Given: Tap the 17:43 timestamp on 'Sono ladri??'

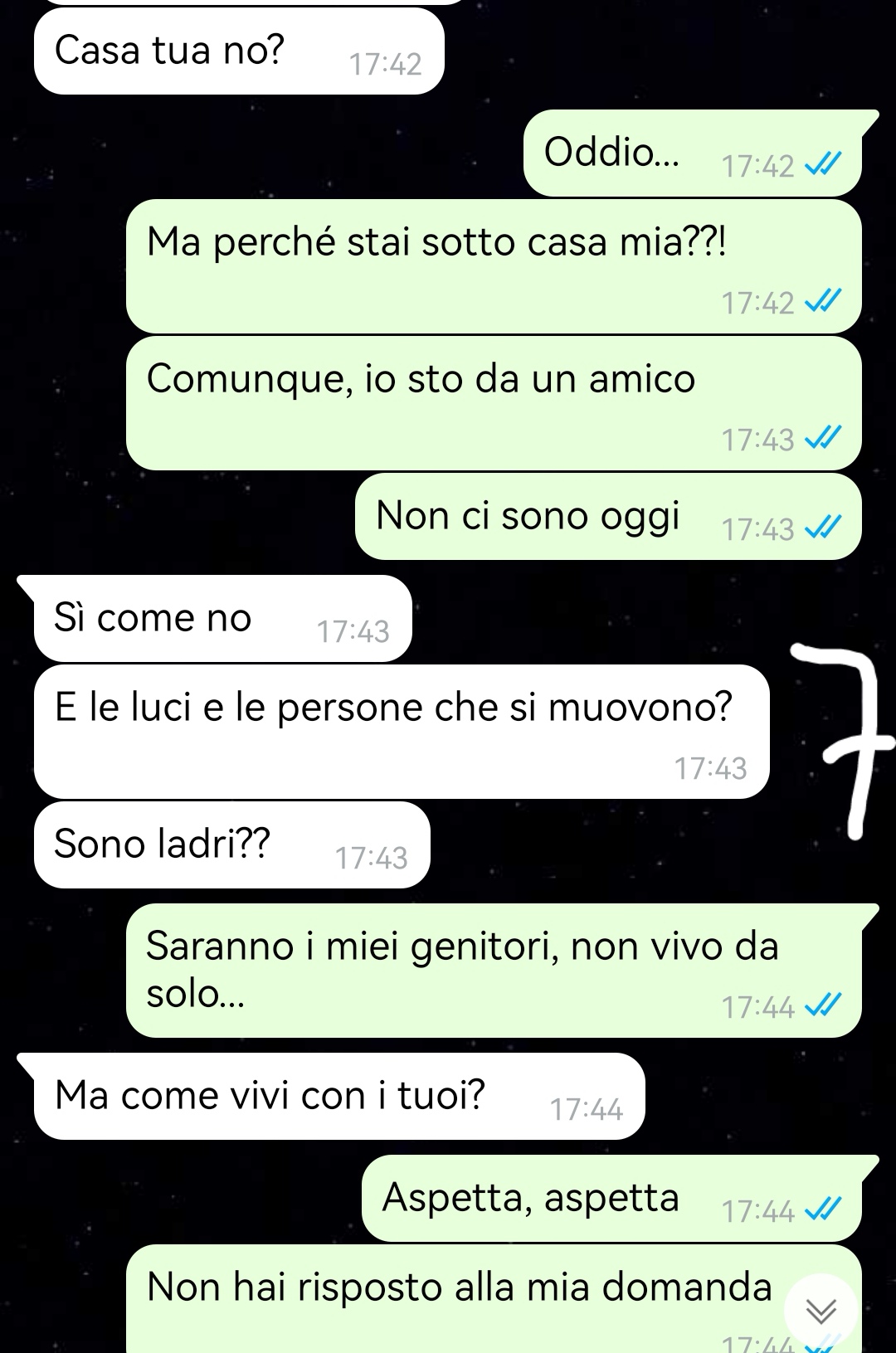Looking at the screenshot, I should tap(371, 858).
